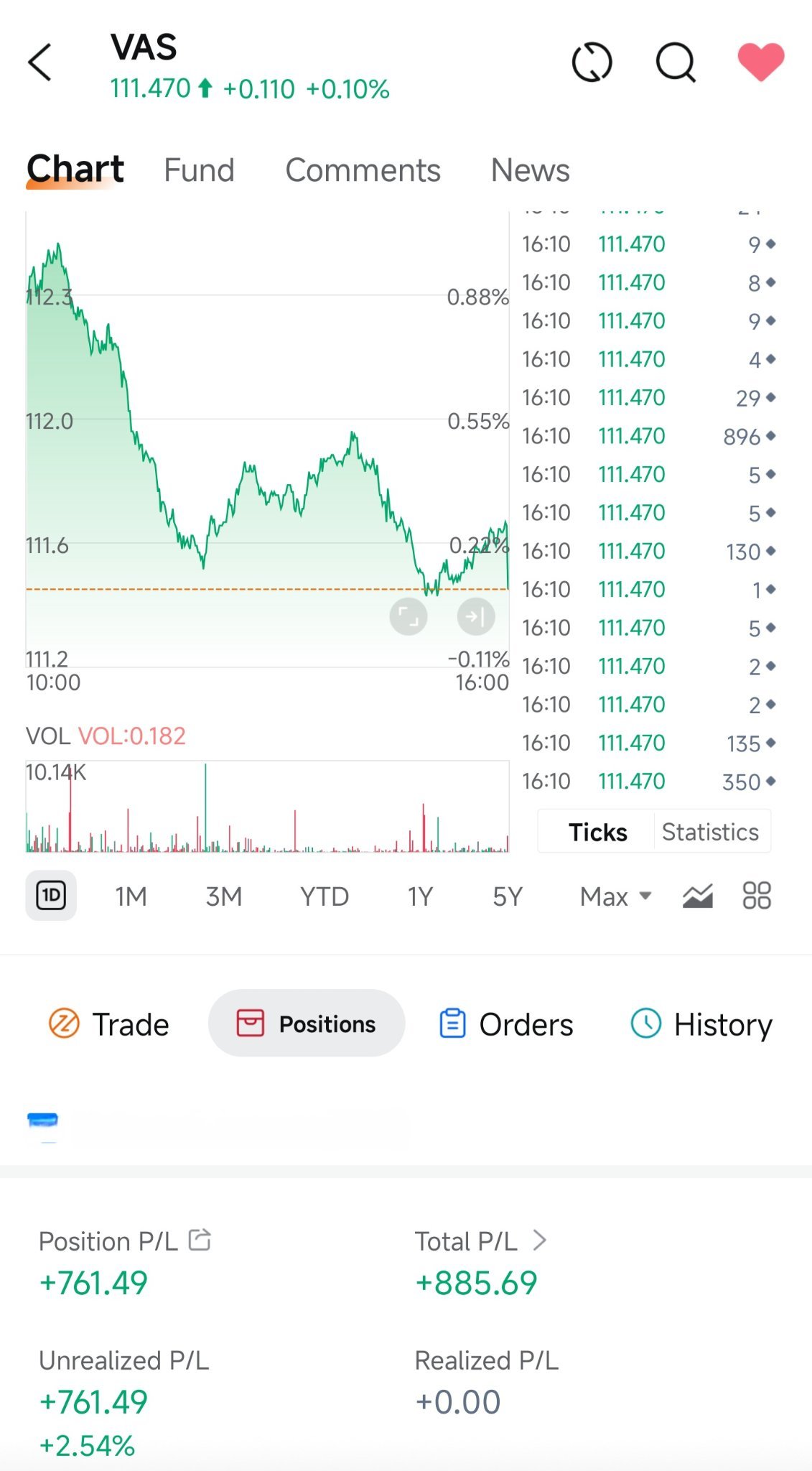Tap the share icon next to Position P/L

200,1240
